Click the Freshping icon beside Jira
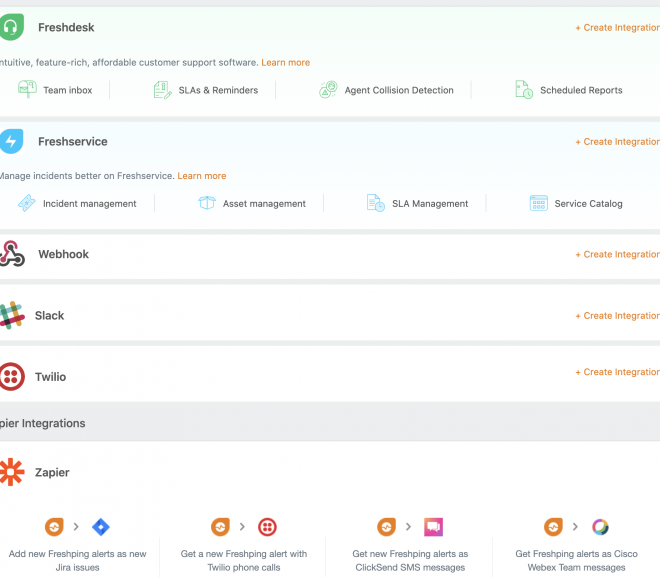The image size is (660, 577). [x=54, y=526]
